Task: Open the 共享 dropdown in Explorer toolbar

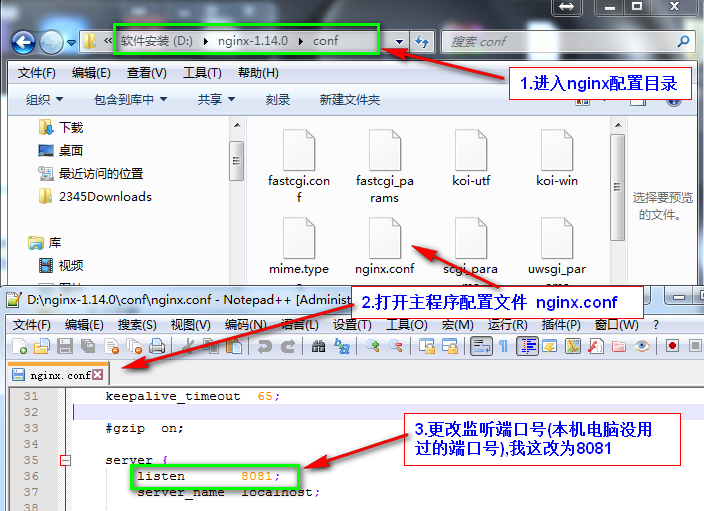Action: coord(216,99)
